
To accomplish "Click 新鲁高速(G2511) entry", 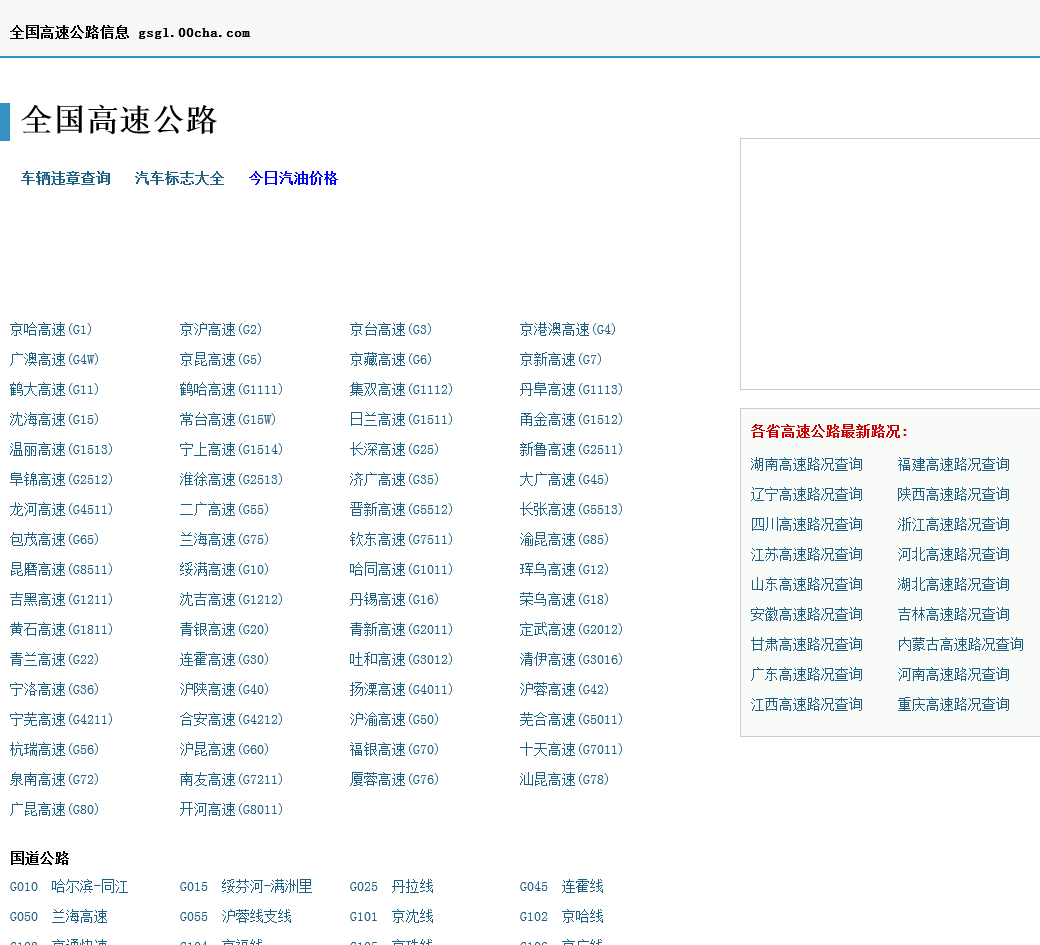I will tap(570, 450).
